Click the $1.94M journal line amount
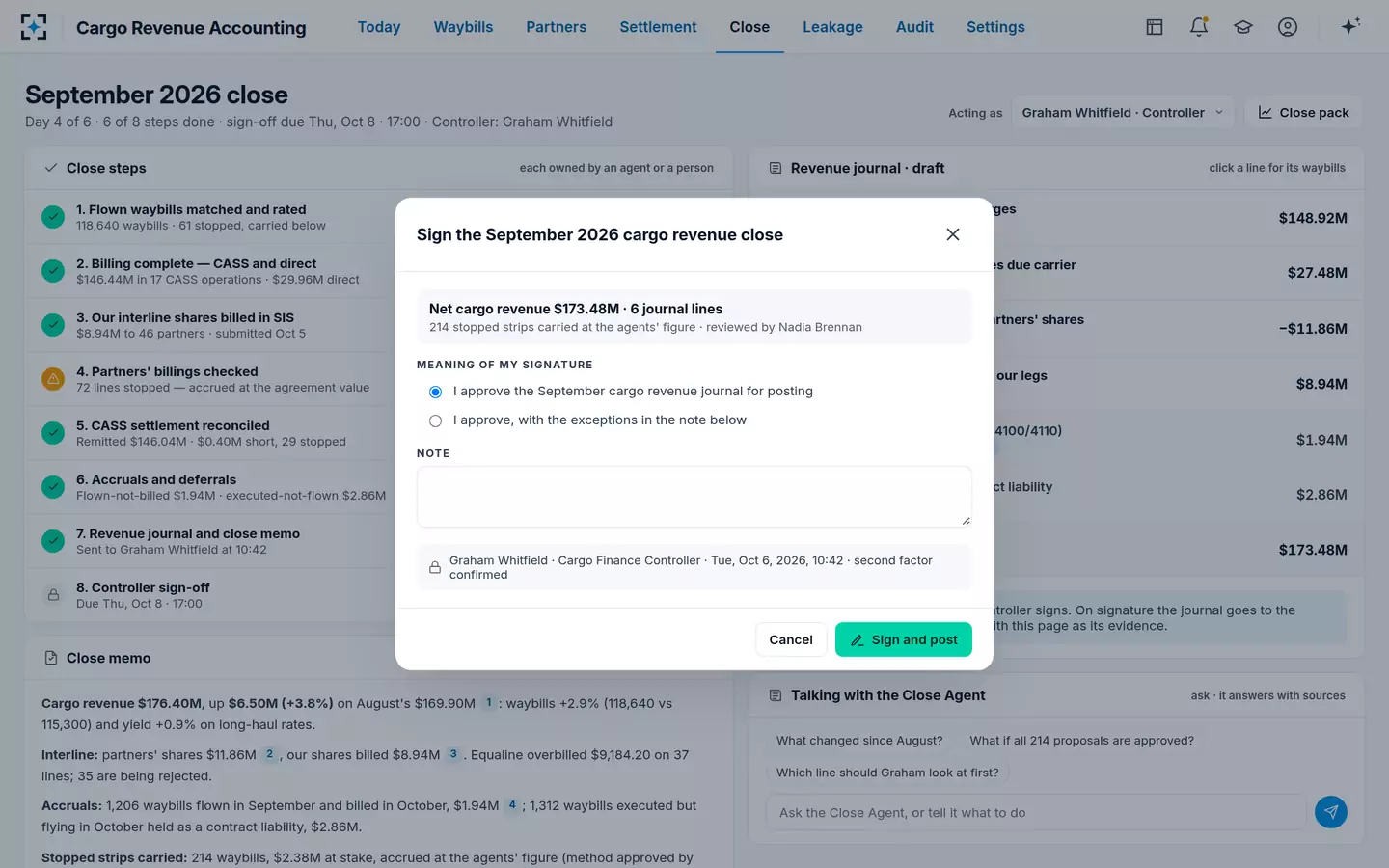Viewport: 1389px width, 868px height. (x=1321, y=440)
